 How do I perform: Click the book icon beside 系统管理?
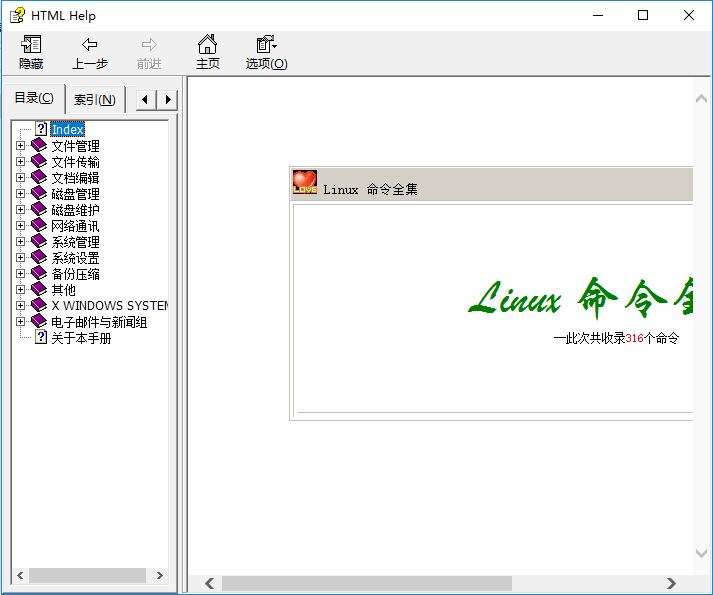39,241
